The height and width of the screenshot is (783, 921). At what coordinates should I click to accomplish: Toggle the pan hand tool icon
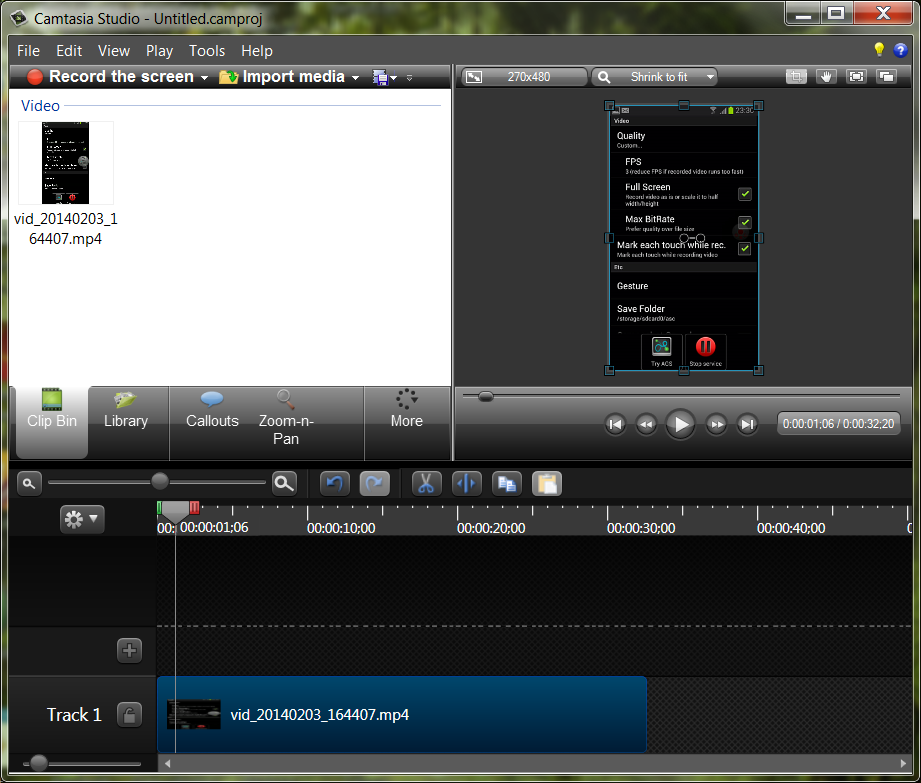click(826, 77)
